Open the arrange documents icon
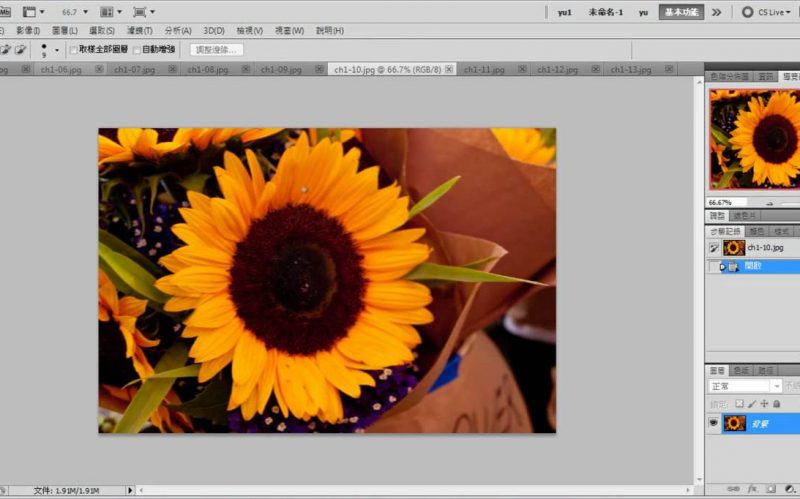This screenshot has height=499, width=800. pyautogui.click(x=106, y=12)
